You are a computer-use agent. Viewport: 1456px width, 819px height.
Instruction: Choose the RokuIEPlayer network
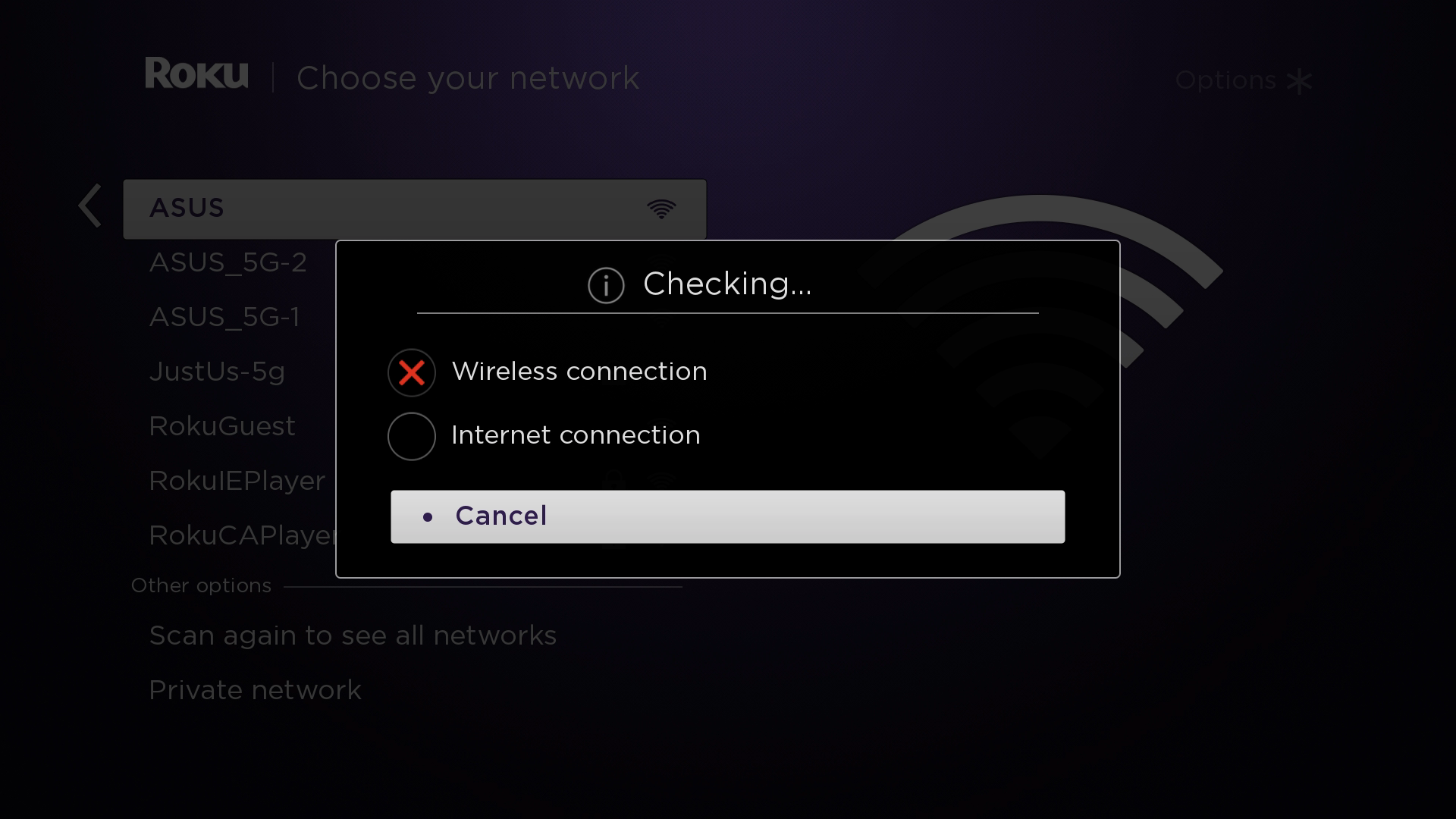pyautogui.click(x=237, y=481)
